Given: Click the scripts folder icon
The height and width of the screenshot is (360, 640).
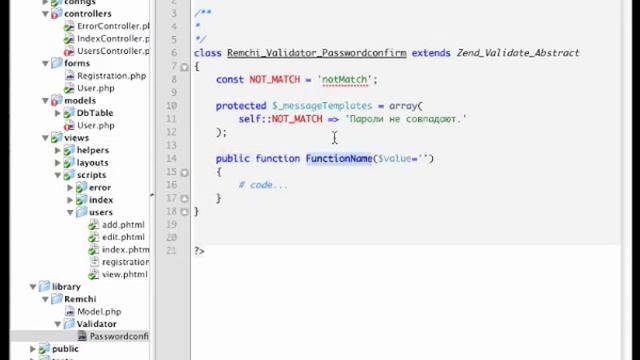Looking at the screenshot, I should pyautogui.click(x=69, y=175).
